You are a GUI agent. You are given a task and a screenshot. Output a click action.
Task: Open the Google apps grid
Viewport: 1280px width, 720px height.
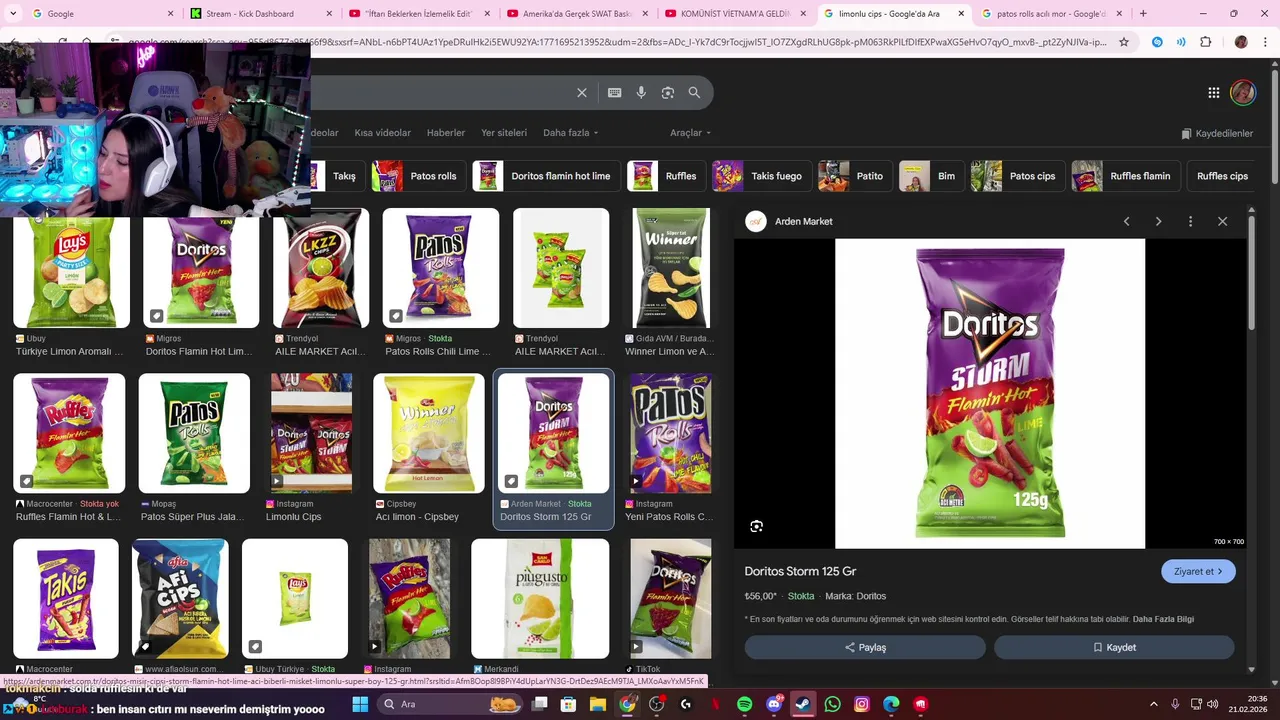click(x=1214, y=93)
